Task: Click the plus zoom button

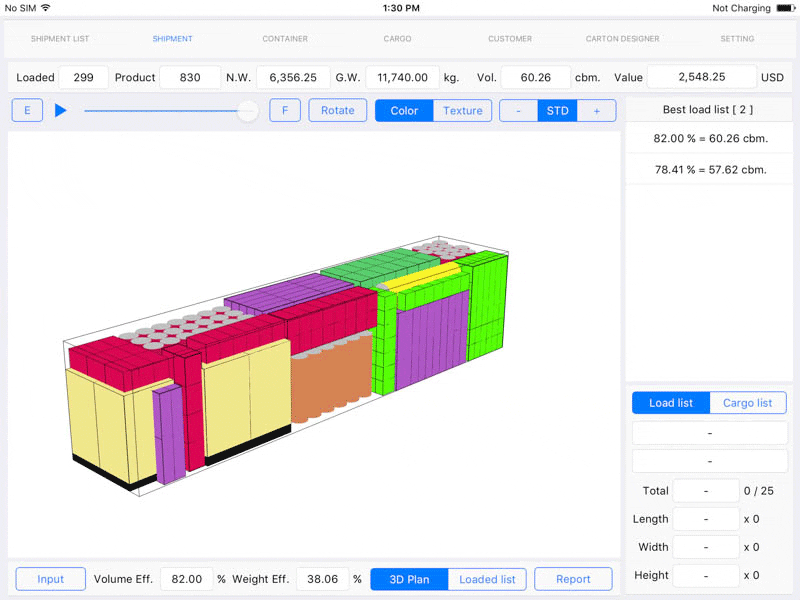Action: coord(596,111)
